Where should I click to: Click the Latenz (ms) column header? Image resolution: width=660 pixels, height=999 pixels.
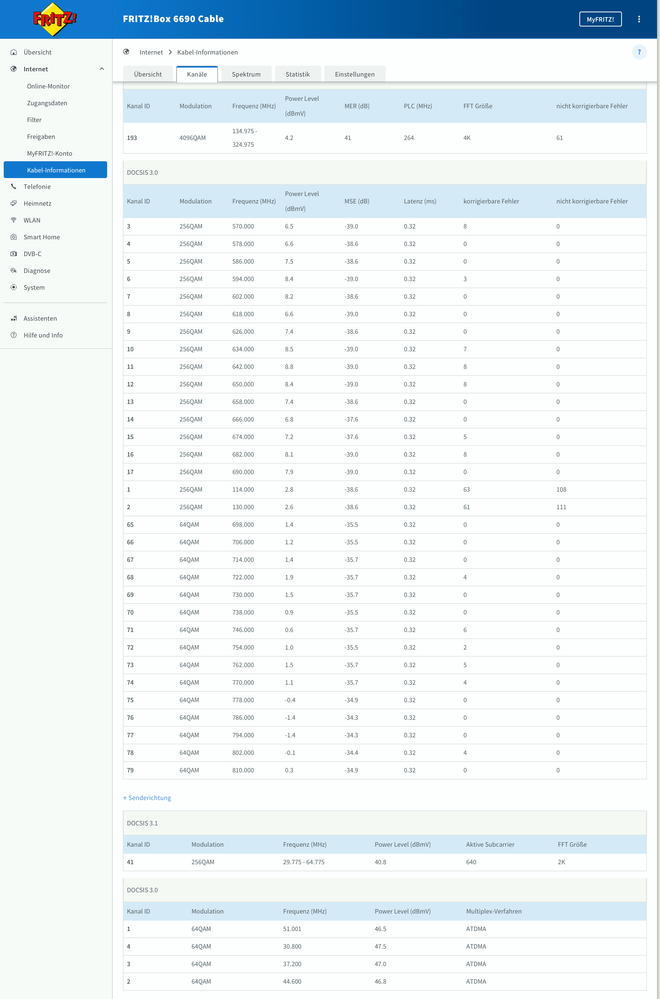point(420,201)
